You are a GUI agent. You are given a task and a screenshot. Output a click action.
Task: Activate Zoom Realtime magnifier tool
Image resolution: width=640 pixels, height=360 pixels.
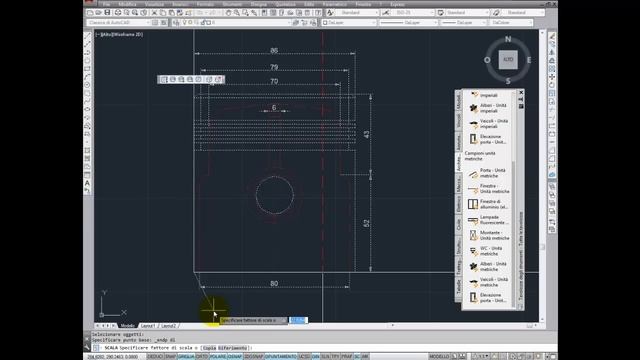click(x=237, y=13)
